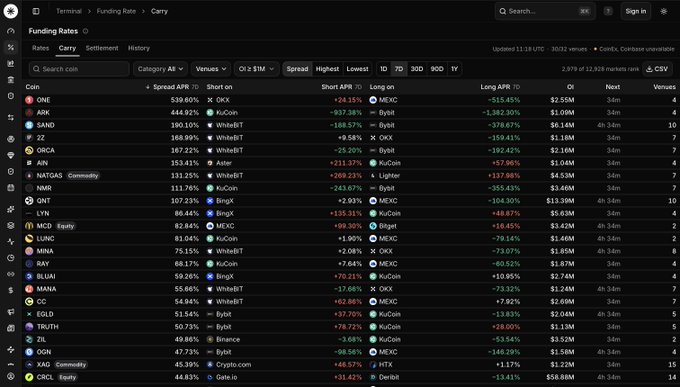
Task: Click the Equity tag on MCD
Action: (x=65, y=226)
